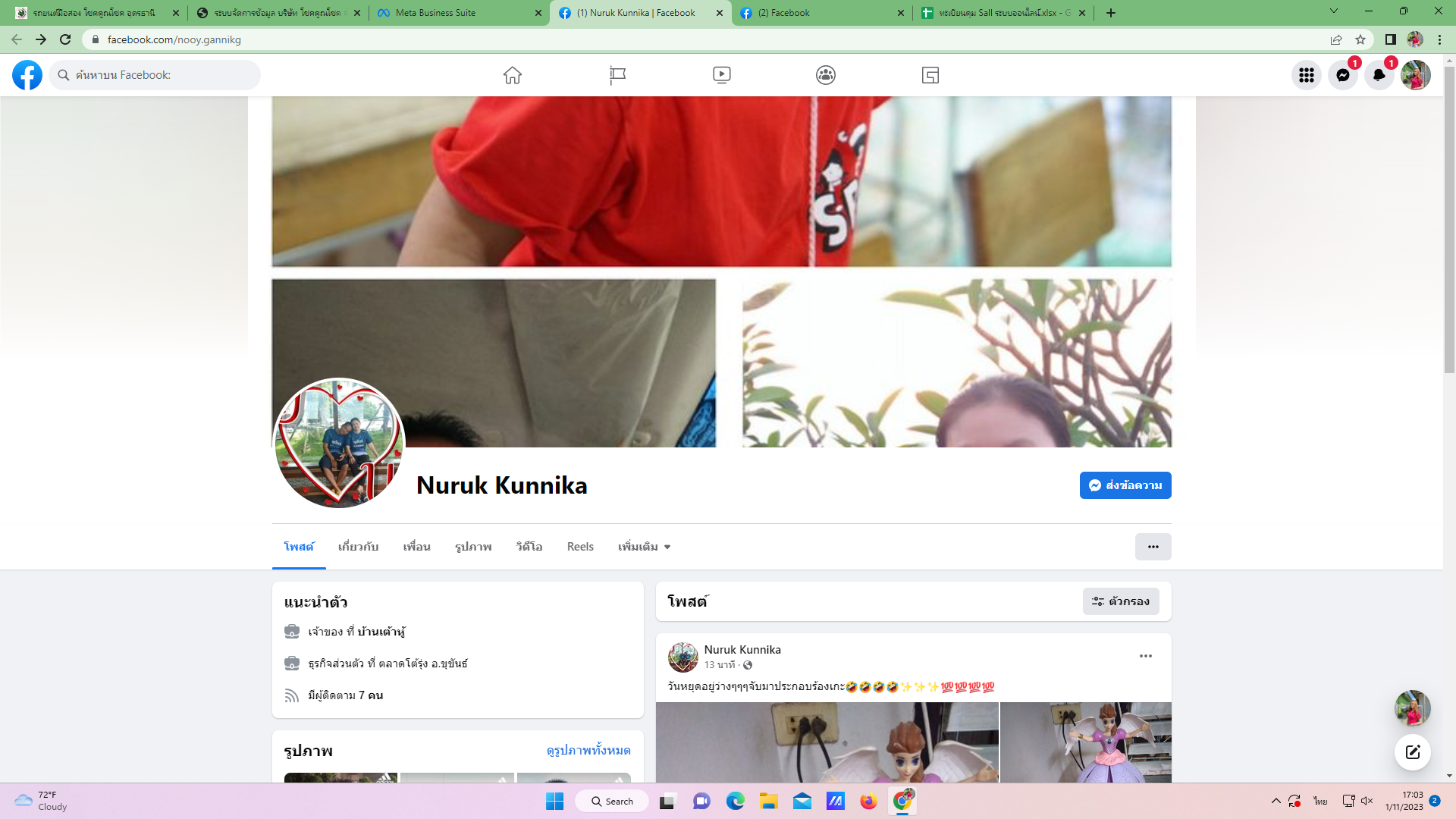This screenshot has height=819, width=1456.
Task: Open the Watch video icon
Action: [721, 75]
